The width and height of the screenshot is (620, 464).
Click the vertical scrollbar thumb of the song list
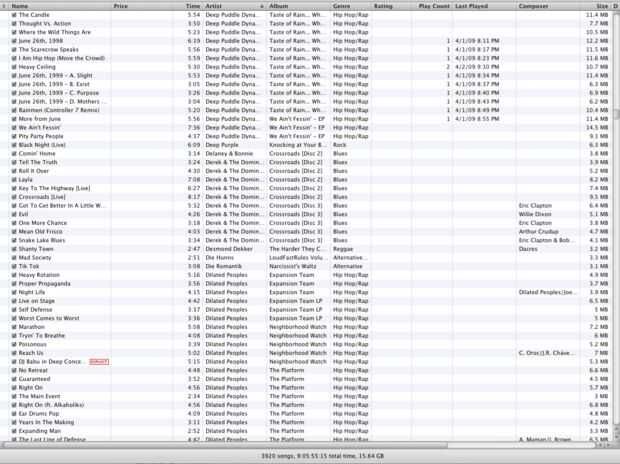616,113
